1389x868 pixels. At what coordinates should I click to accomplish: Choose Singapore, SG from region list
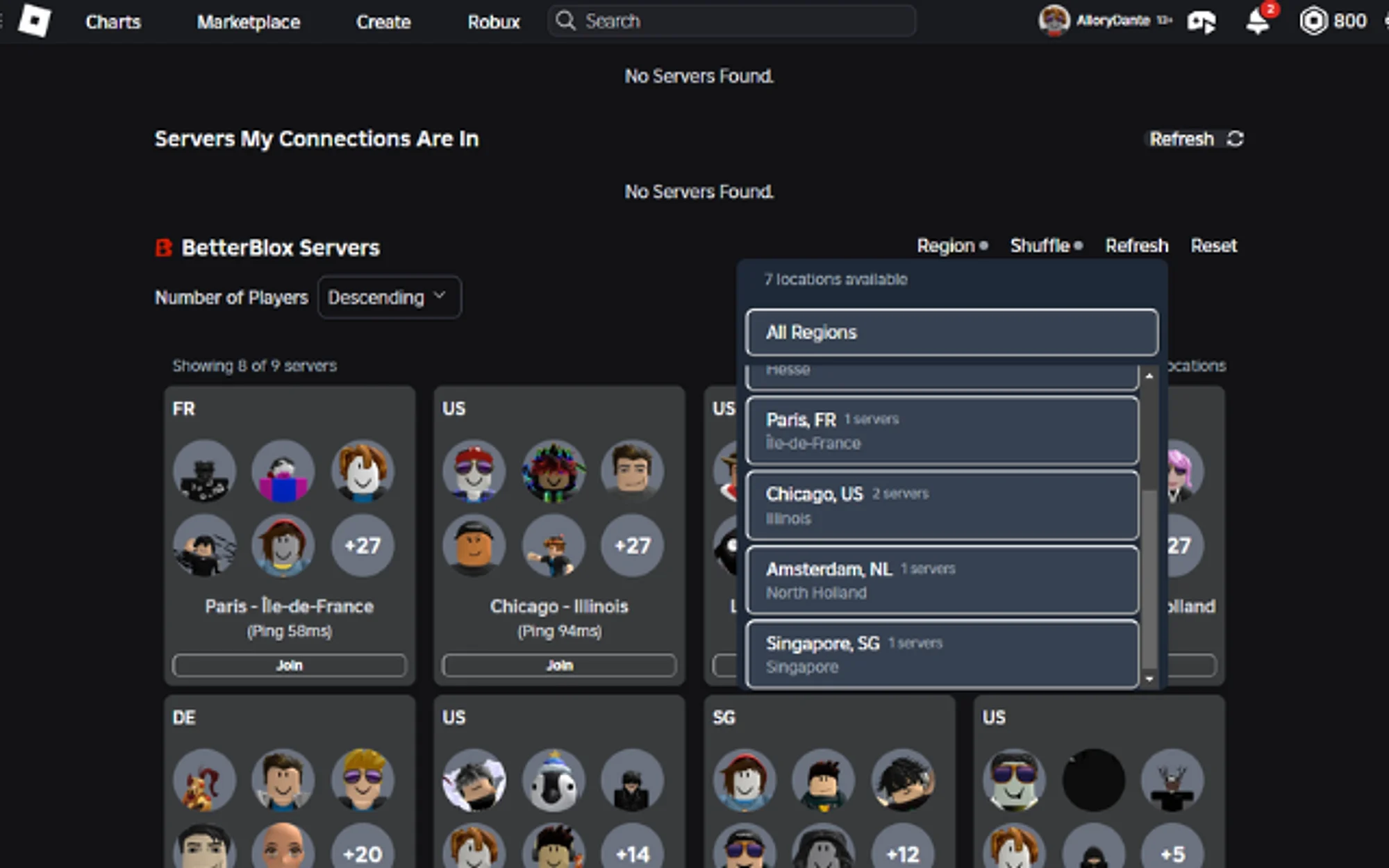(x=942, y=654)
